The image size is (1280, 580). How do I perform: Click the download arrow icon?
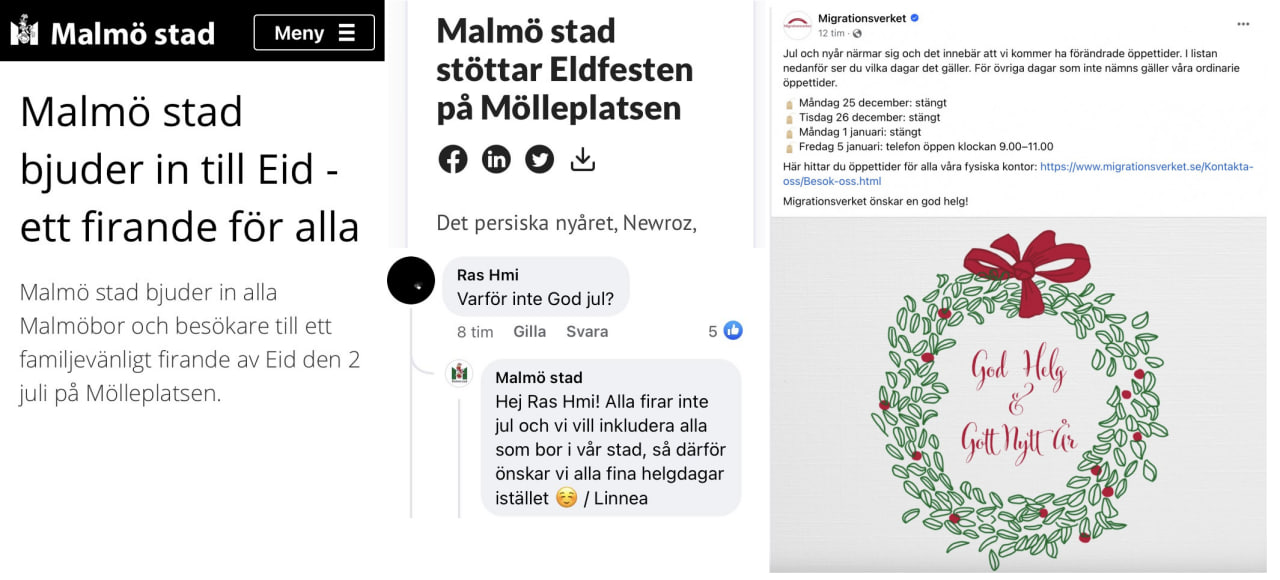point(583,159)
